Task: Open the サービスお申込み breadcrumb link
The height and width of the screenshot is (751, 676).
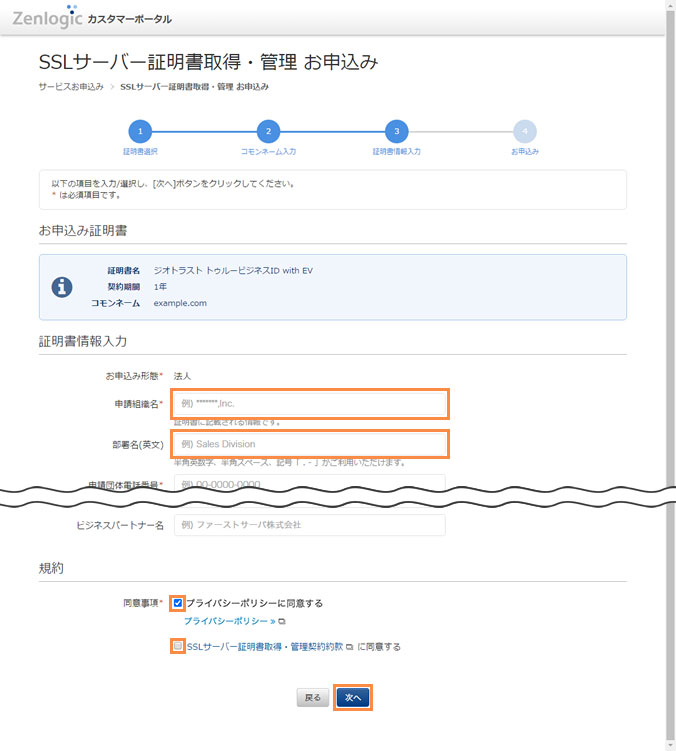Action: coord(71,87)
